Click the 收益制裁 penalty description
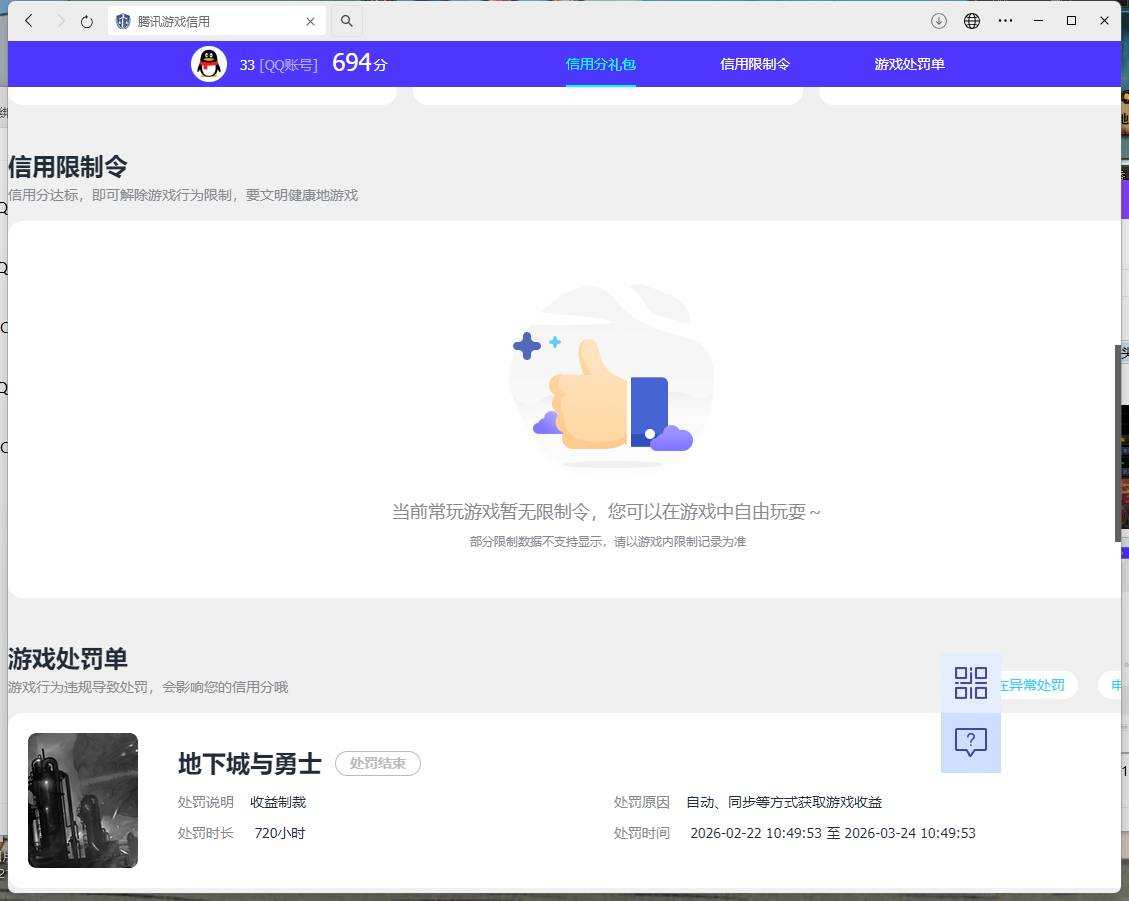Viewport: 1129px width, 901px height. tap(278, 802)
